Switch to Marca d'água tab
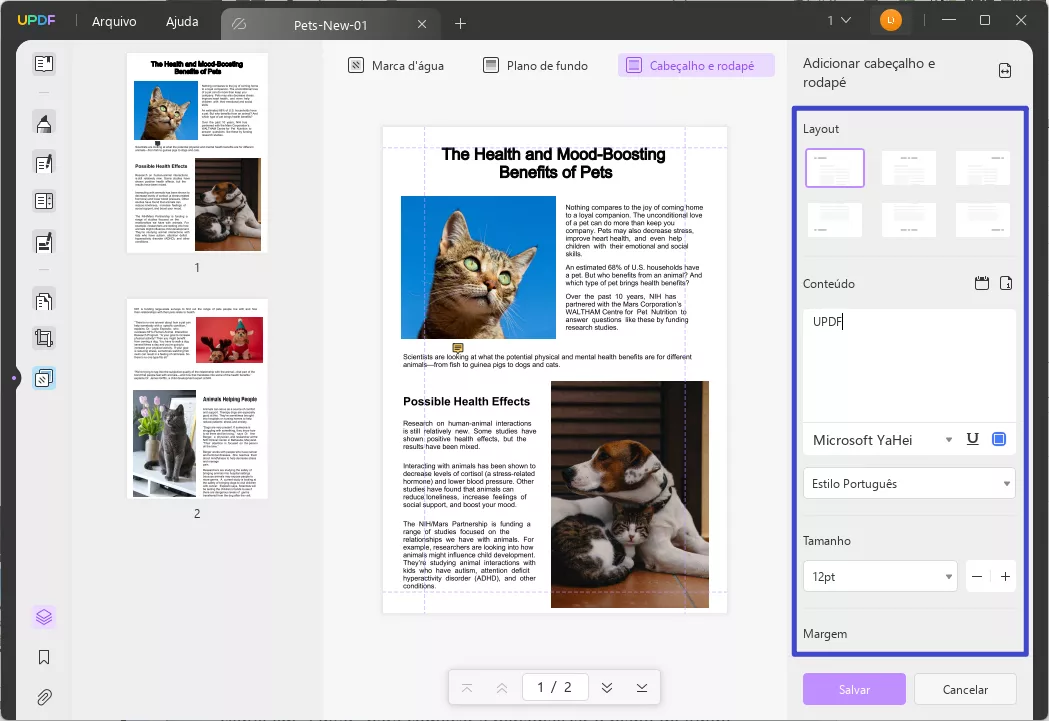 coord(398,64)
